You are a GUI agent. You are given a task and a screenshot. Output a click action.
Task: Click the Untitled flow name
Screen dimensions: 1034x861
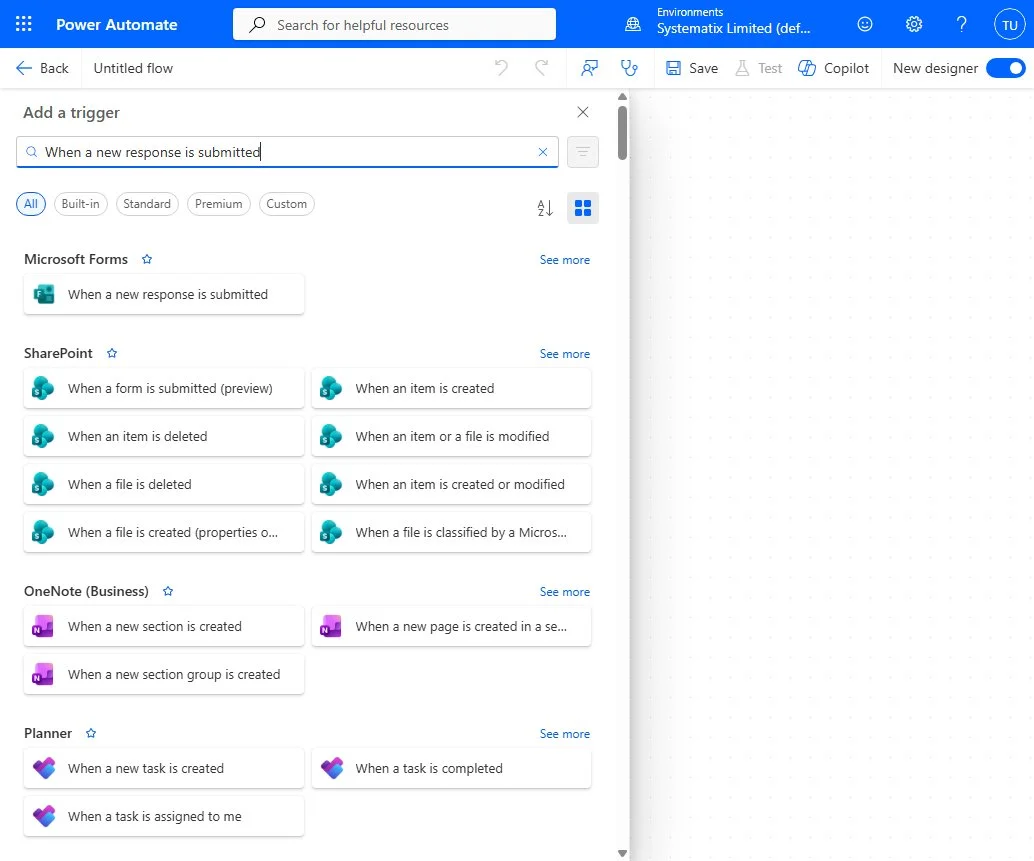click(133, 68)
